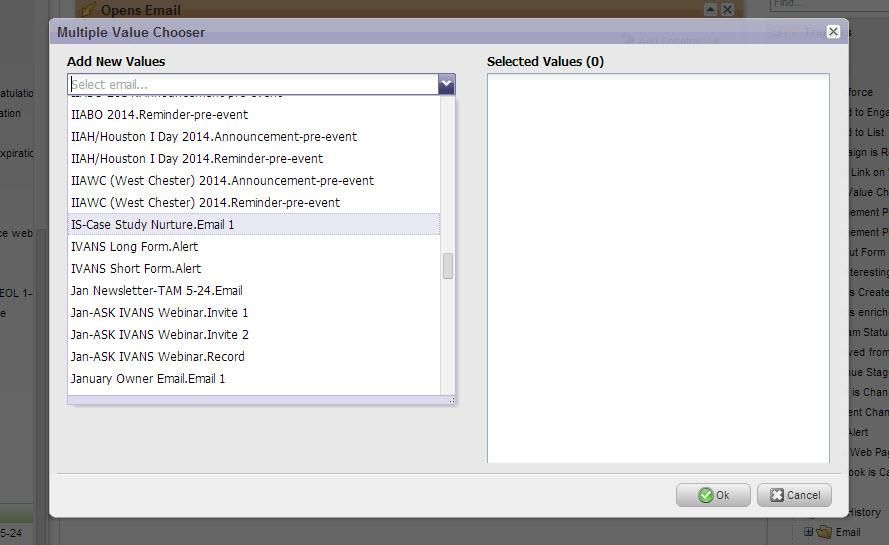
Task: Click inside the Selected Values box
Action: coord(657,268)
